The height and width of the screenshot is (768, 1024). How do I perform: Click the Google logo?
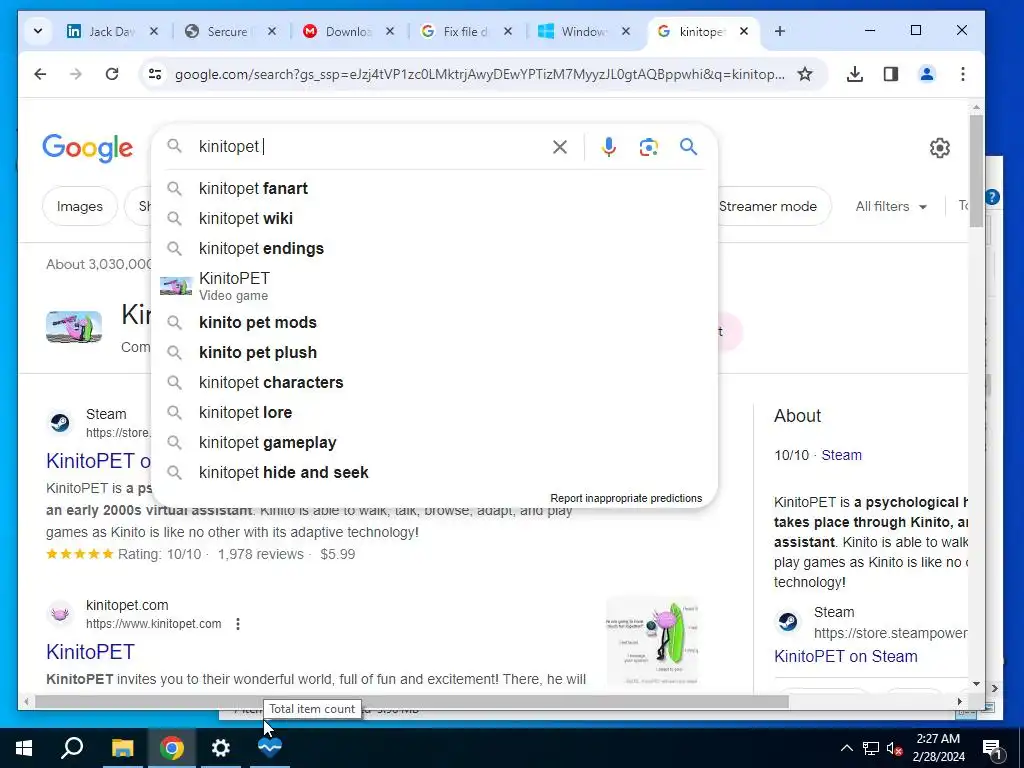[x=88, y=148]
